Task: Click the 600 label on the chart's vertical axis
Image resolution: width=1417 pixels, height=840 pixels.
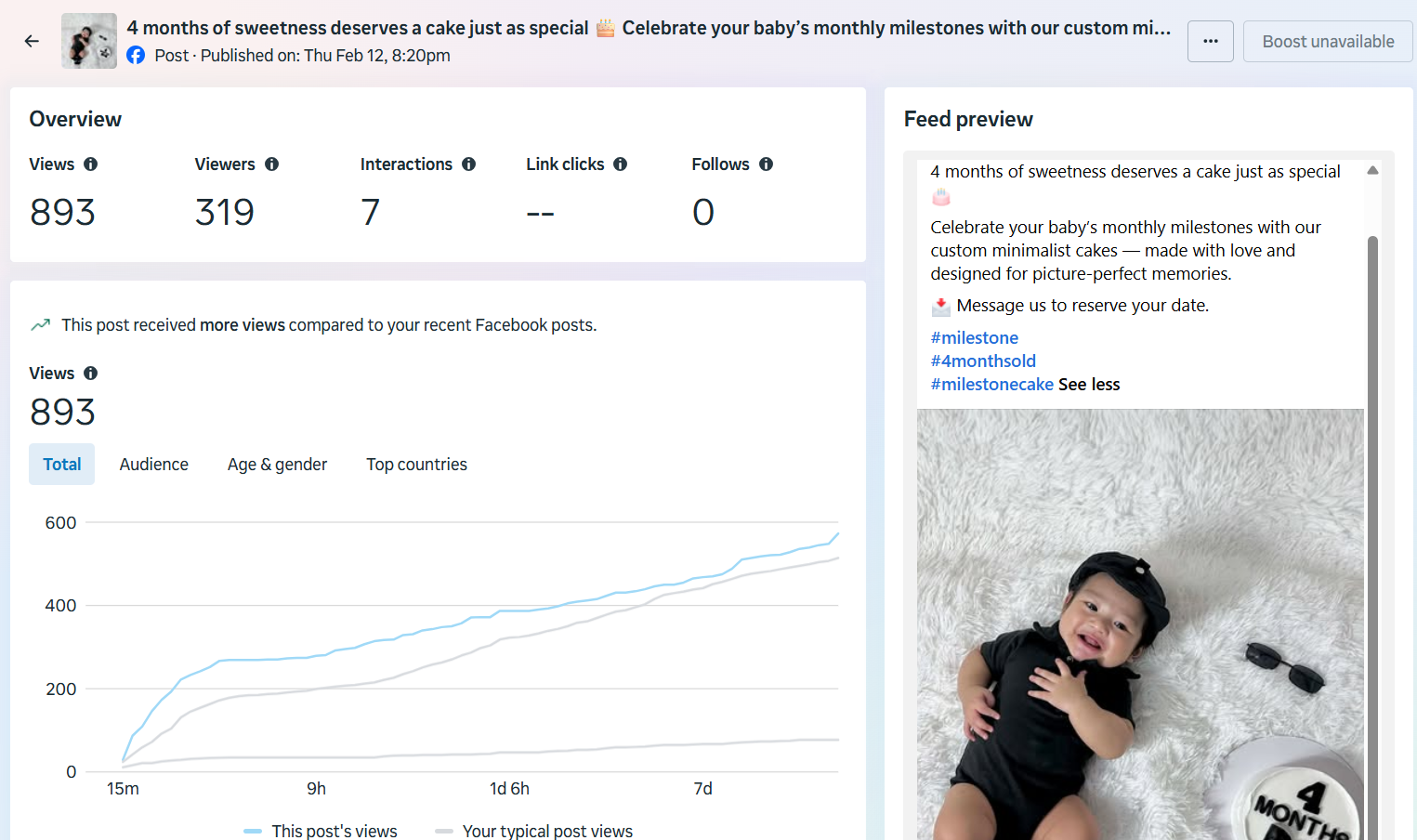Action: point(60,523)
